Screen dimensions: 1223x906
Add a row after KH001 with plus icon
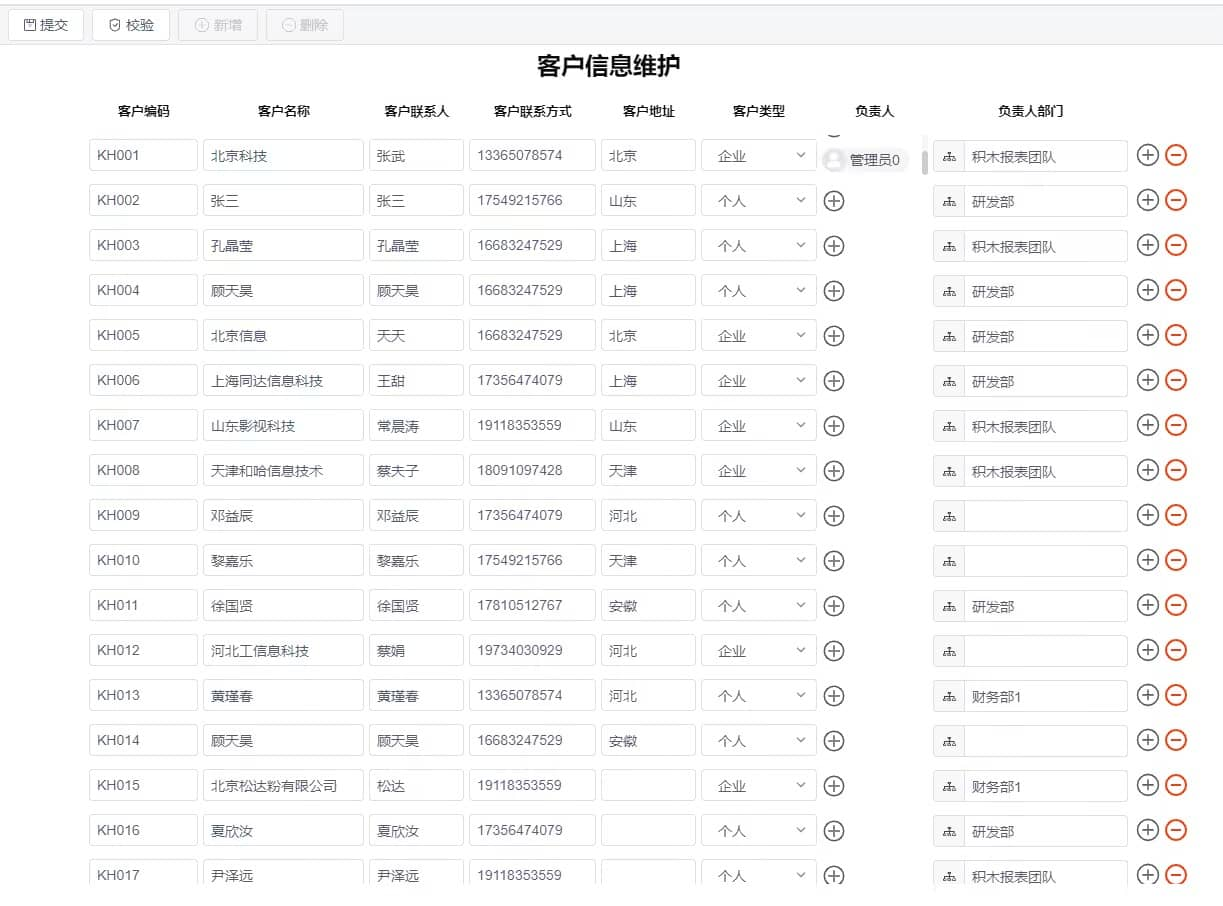click(x=1148, y=155)
